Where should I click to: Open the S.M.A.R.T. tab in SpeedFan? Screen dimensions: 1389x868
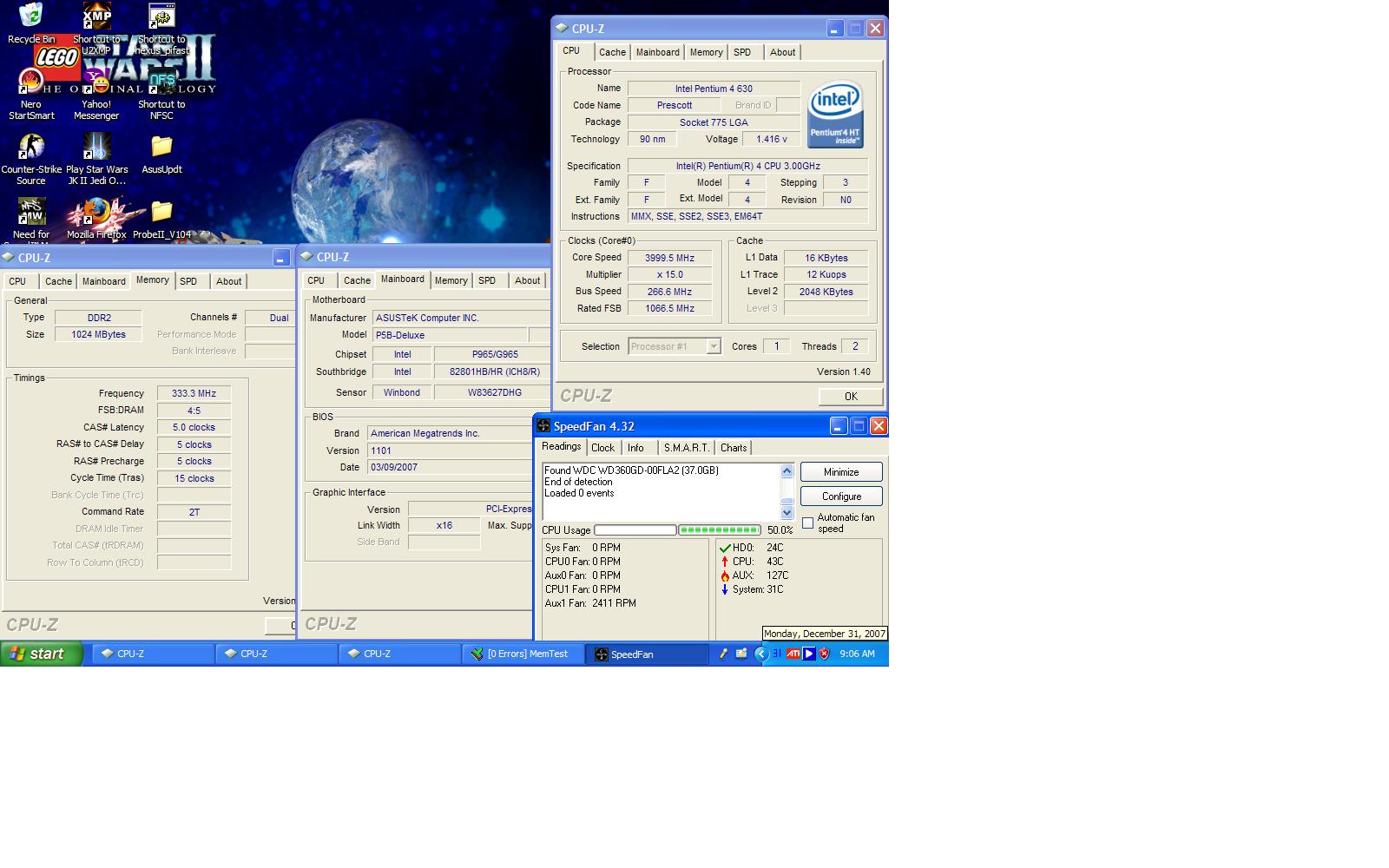point(687,448)
